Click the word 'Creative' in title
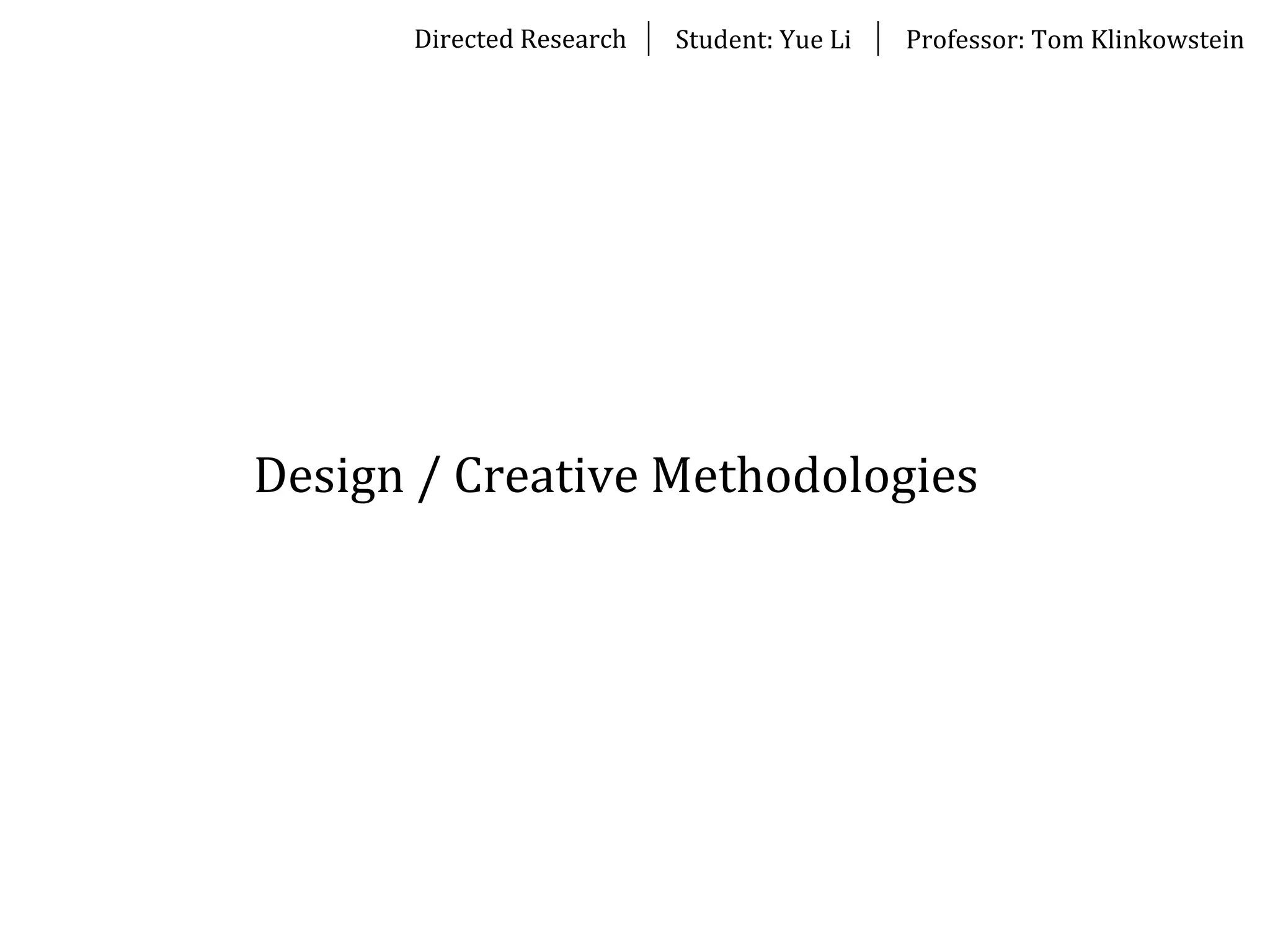The height and width of the screenshot is (952, 1270). (546, 476)
